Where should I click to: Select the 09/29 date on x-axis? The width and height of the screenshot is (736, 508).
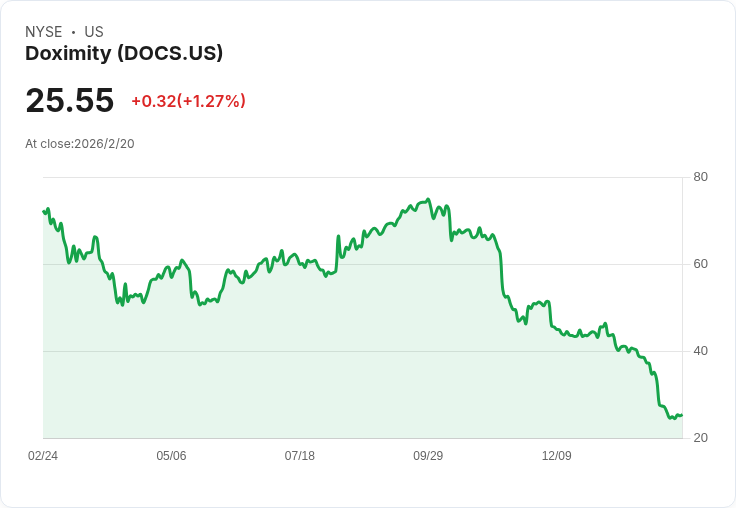click(x=428, y=455)
